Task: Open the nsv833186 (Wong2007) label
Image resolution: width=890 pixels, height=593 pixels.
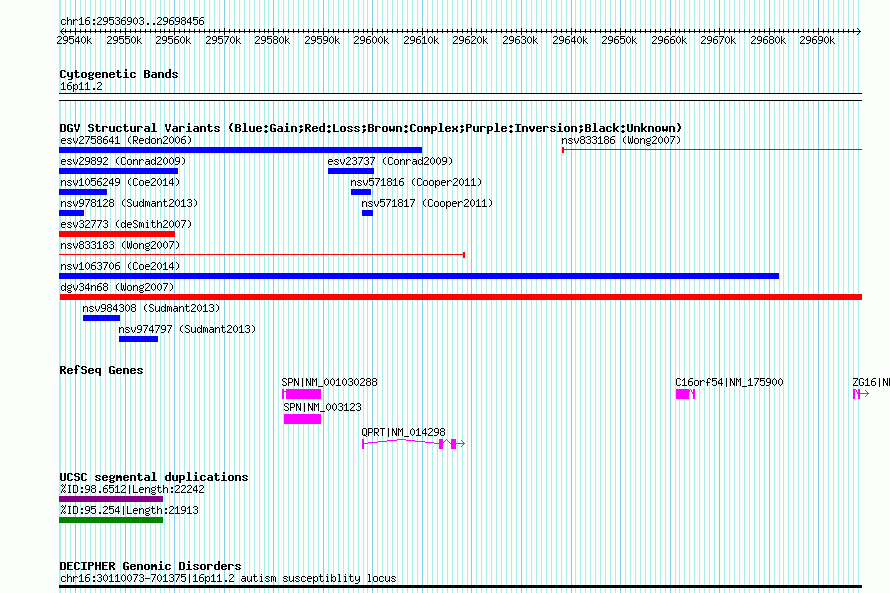Action: [621, 140]
